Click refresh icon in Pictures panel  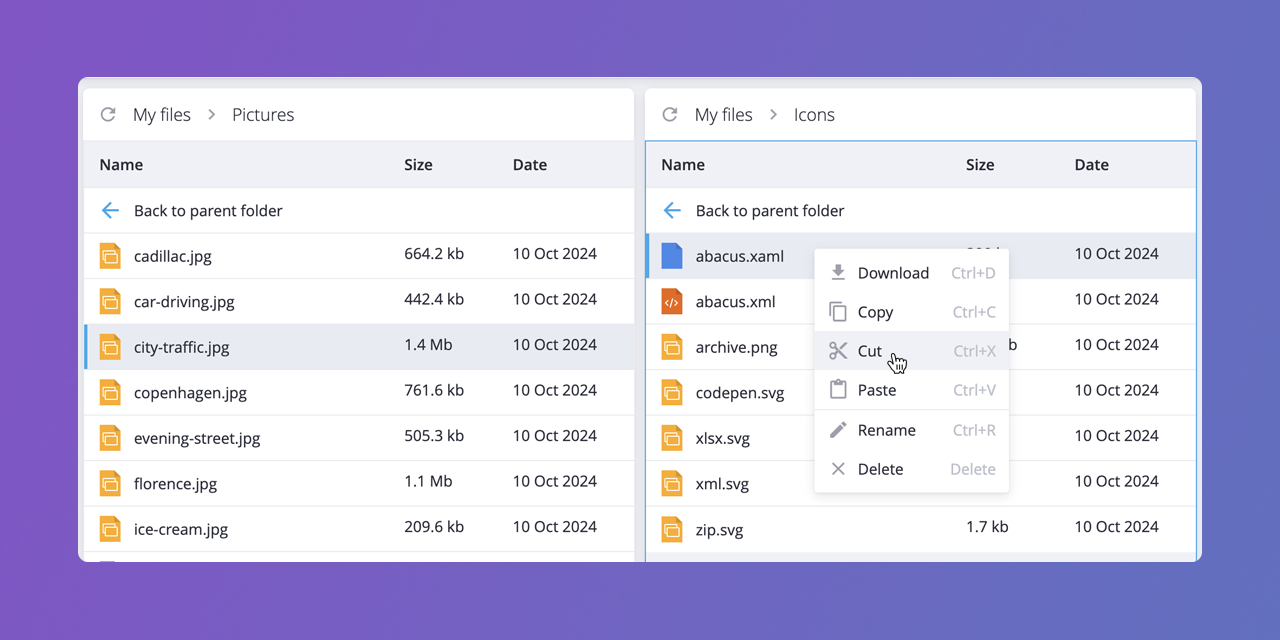coord(108,115)
